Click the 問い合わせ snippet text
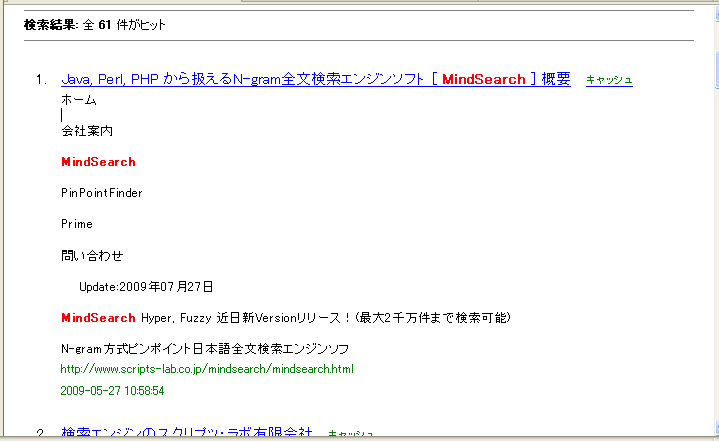719x441 pixels. [x=92, y=255]
